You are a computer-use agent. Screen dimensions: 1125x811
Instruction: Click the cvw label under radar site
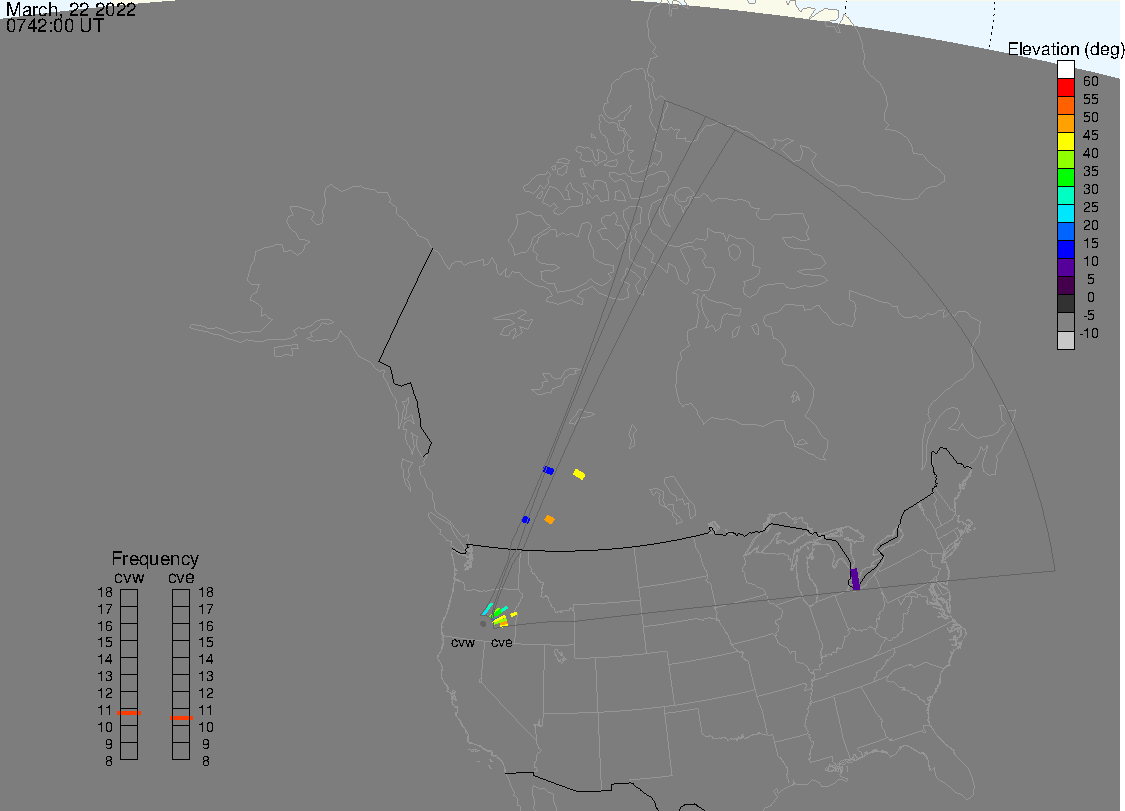(463, 643)
